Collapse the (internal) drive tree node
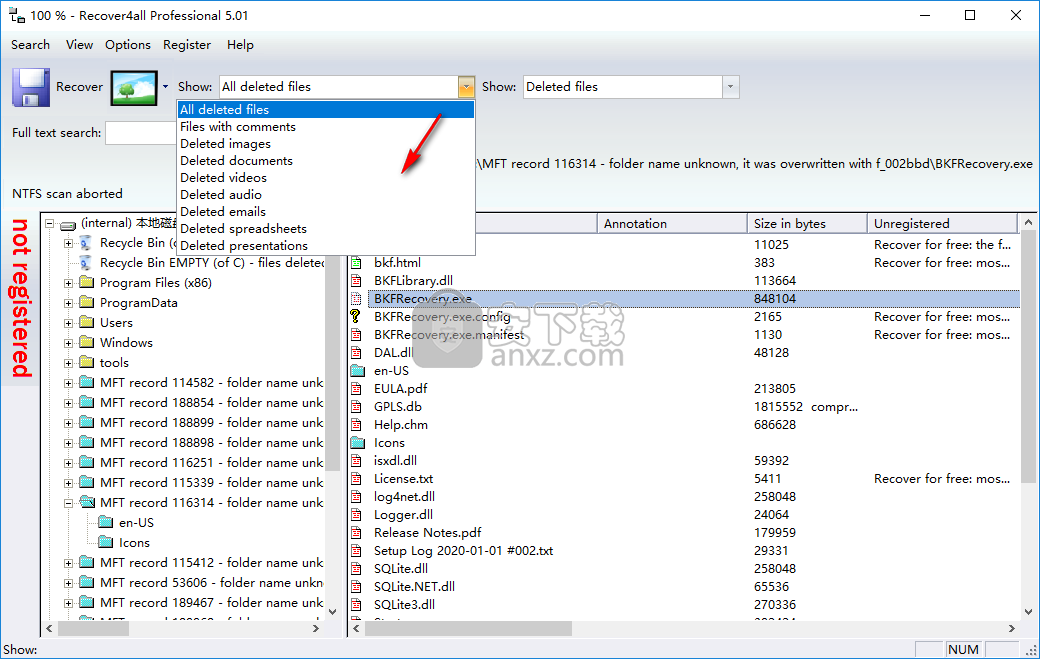The height and width of the screenshot is (659, 1040). [50, 224]
